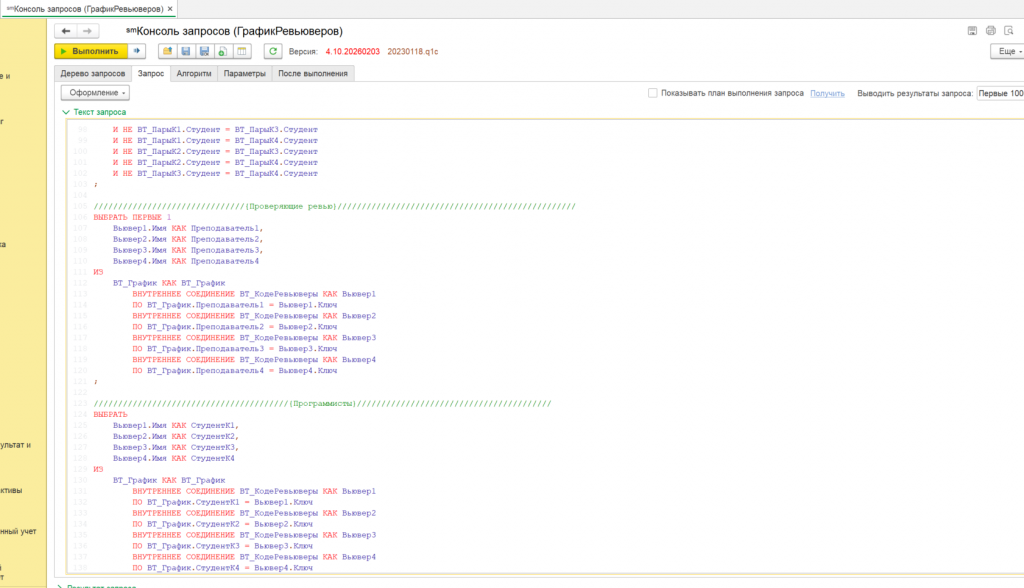Select the После выполнения tab
Image resolution: width=1024 pixels, height=588 pixels.
tap(312, 73)
